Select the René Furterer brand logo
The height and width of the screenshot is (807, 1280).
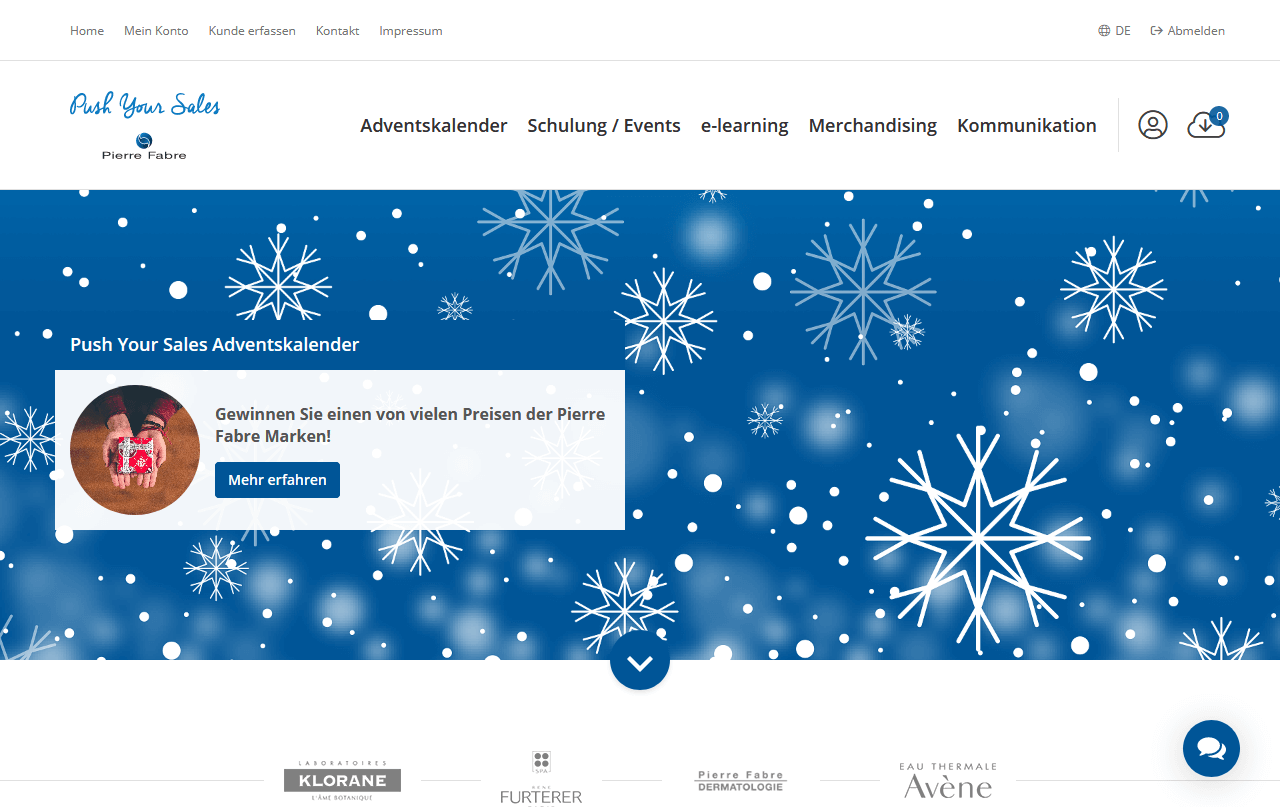pos(541,779)
